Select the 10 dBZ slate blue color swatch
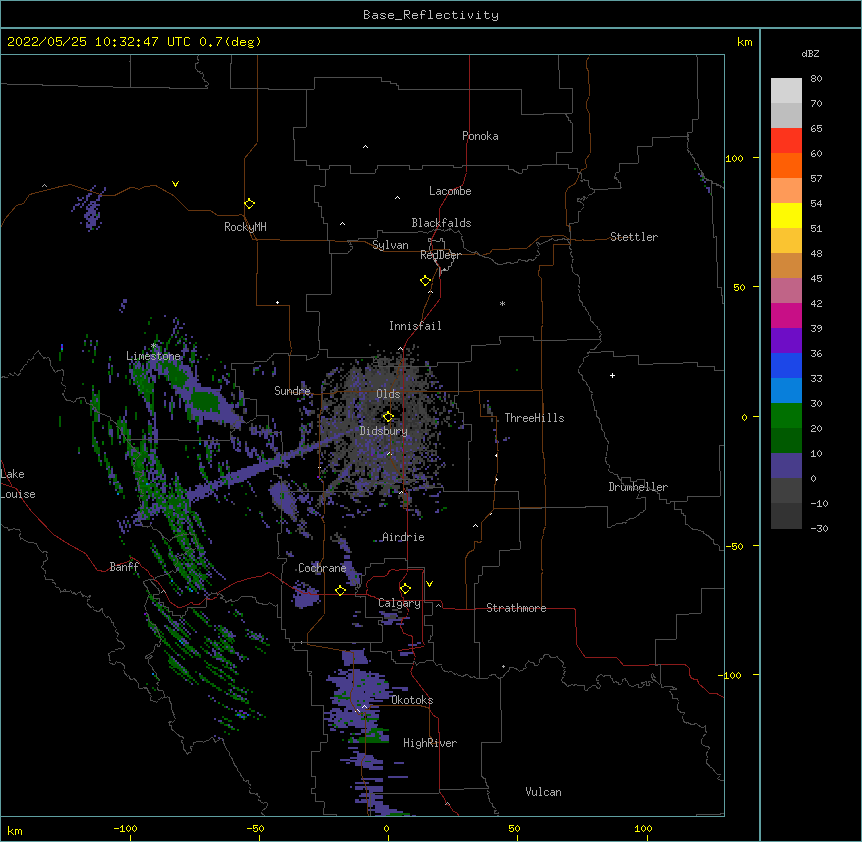Screen dimensions: 862x842 (786, 466)
